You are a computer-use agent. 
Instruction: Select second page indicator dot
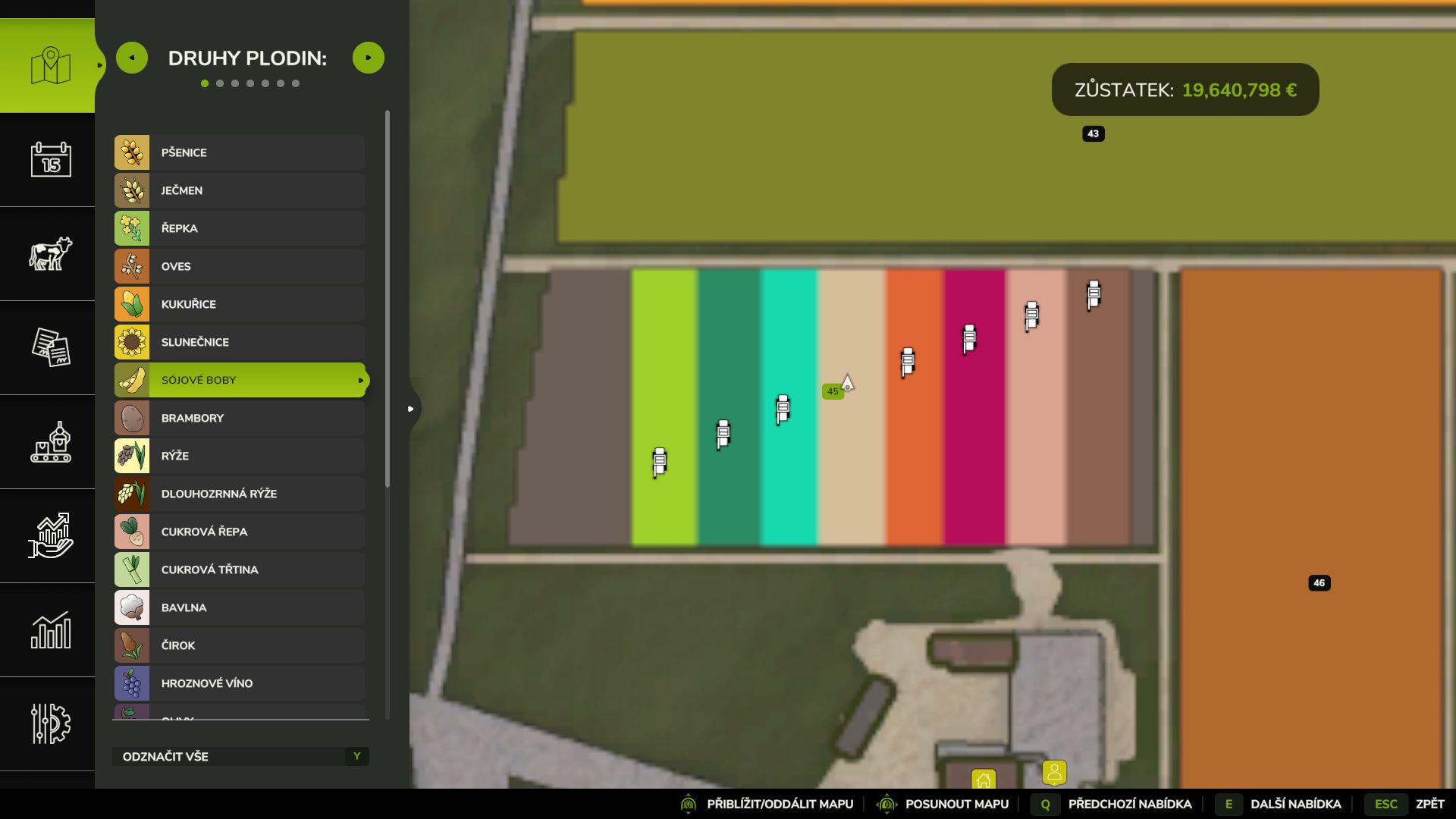tap(220, 83)
